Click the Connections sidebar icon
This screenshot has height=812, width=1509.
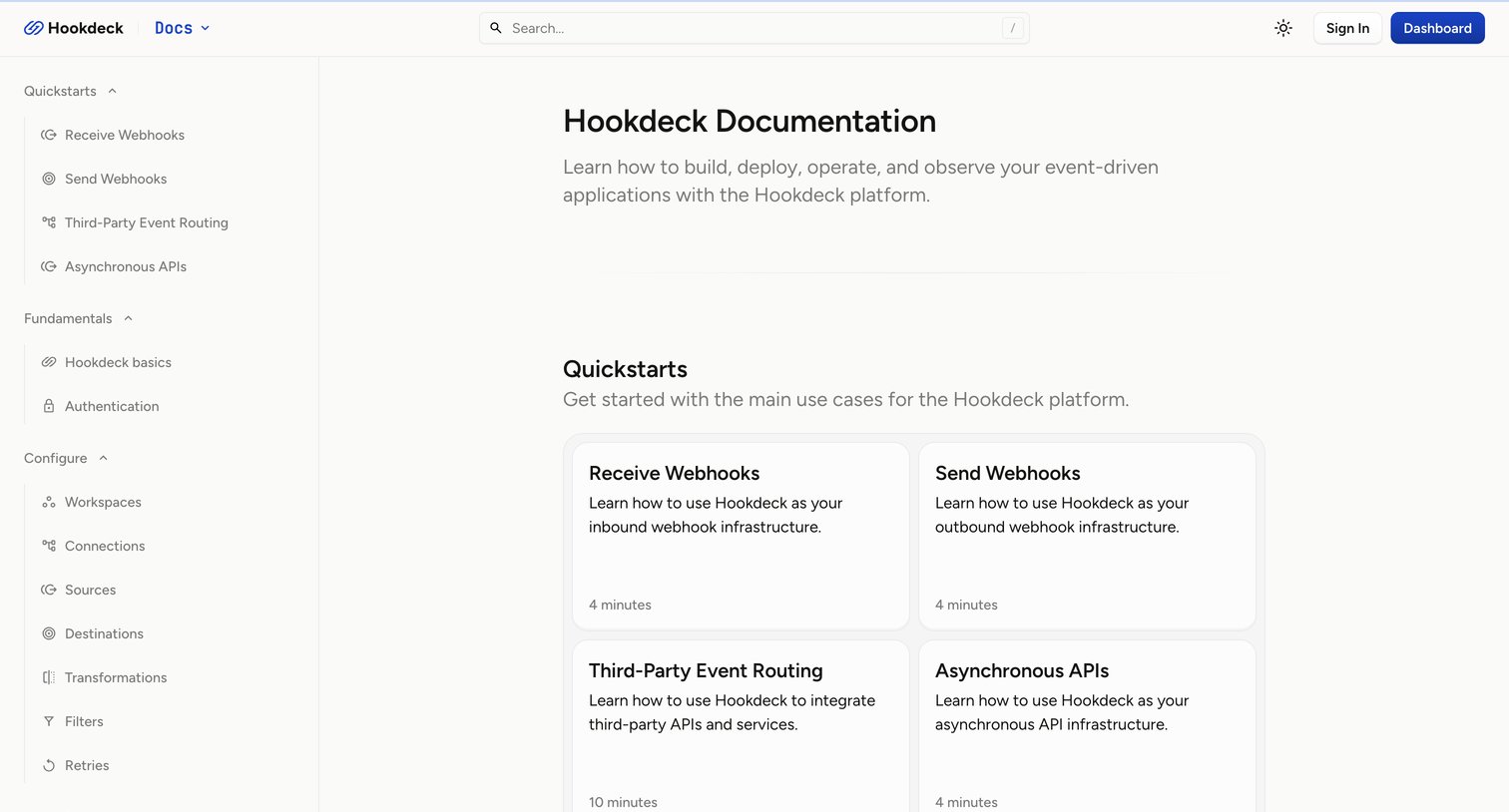(49, 546)
